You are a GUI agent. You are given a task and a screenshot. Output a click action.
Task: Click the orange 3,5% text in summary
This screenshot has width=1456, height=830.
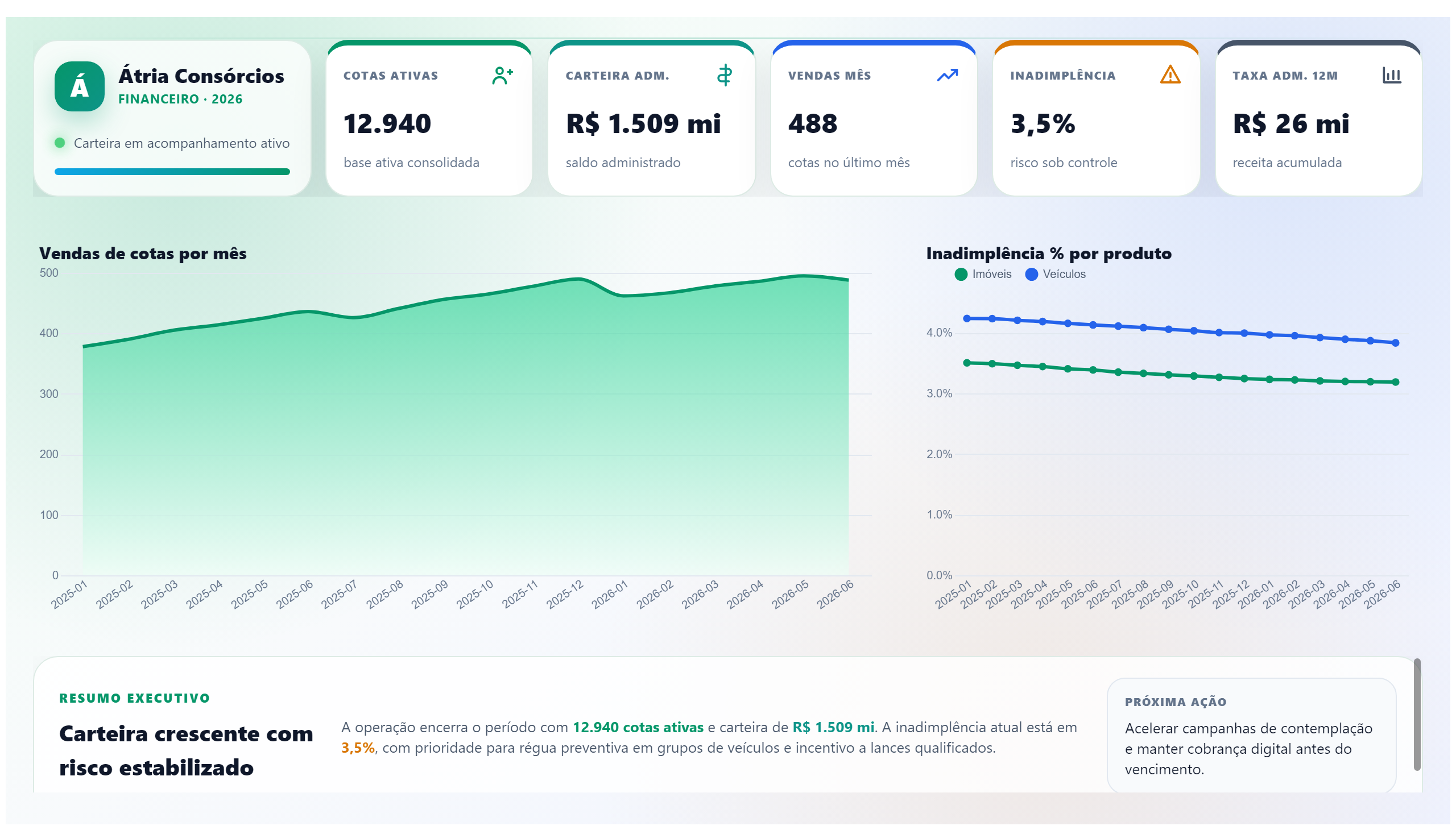(x=358, y=748)
